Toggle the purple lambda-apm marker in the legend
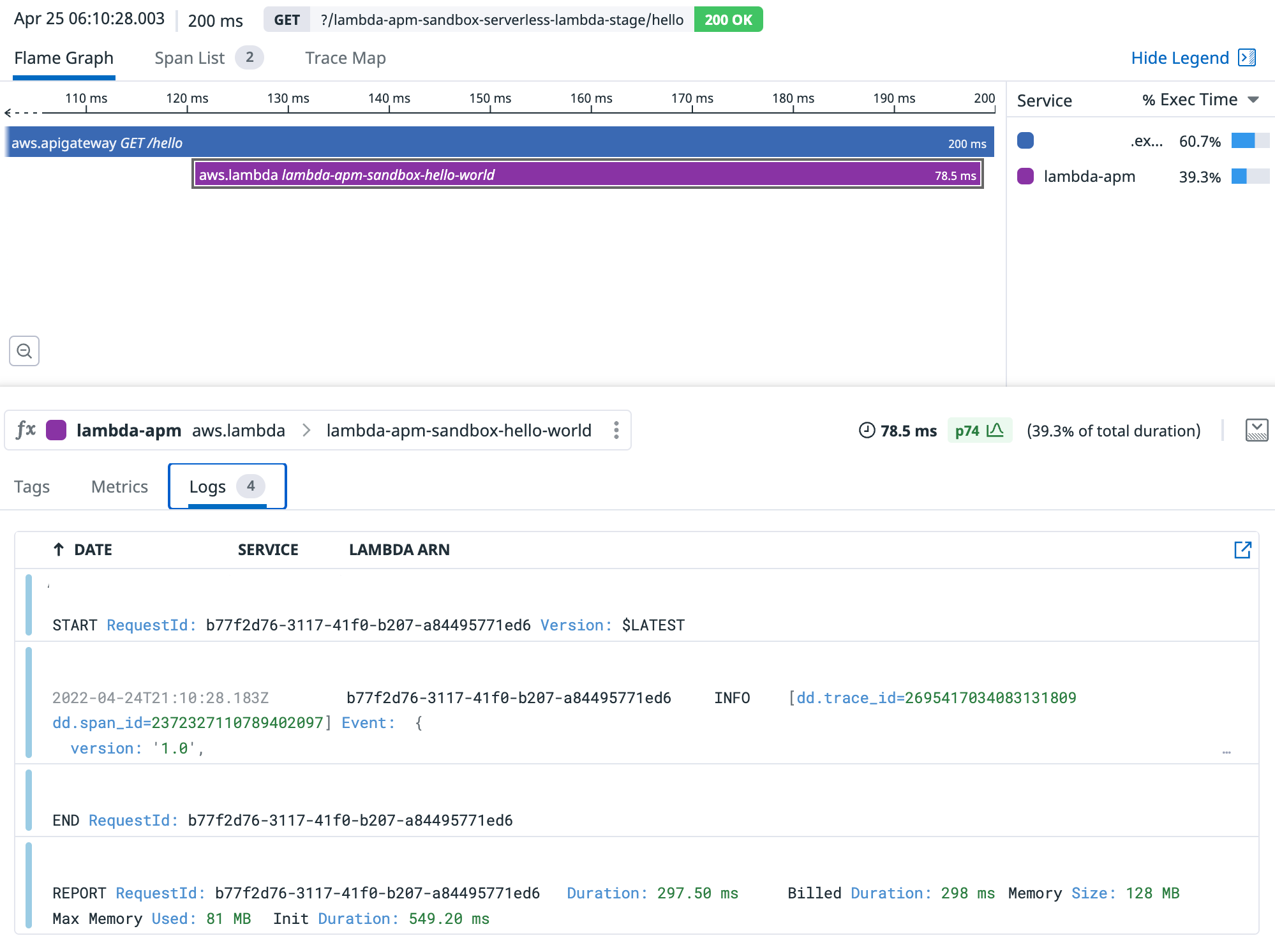This screenshot has width=1275, height=952. [x=1025, y=177]
